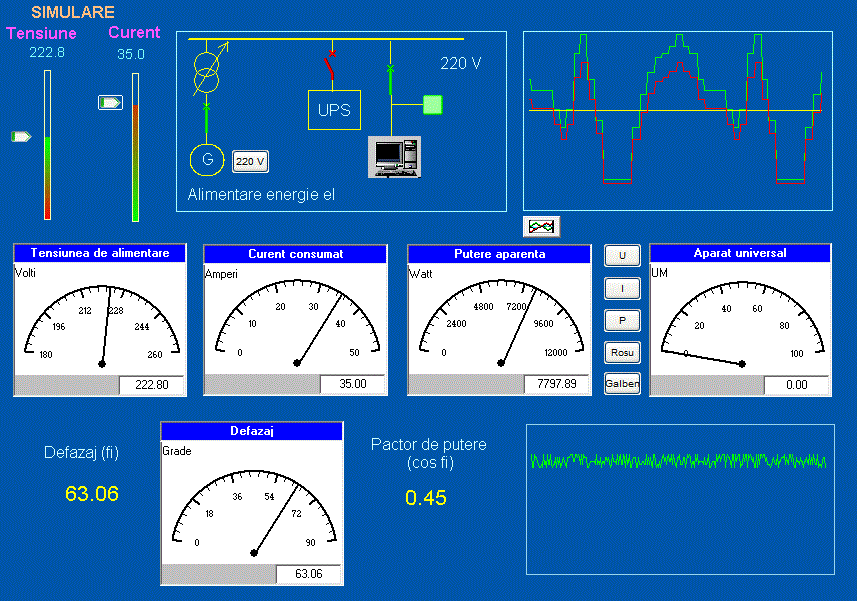
Task: Click the Defazaj gauge value field
Action: pos(308,574)
